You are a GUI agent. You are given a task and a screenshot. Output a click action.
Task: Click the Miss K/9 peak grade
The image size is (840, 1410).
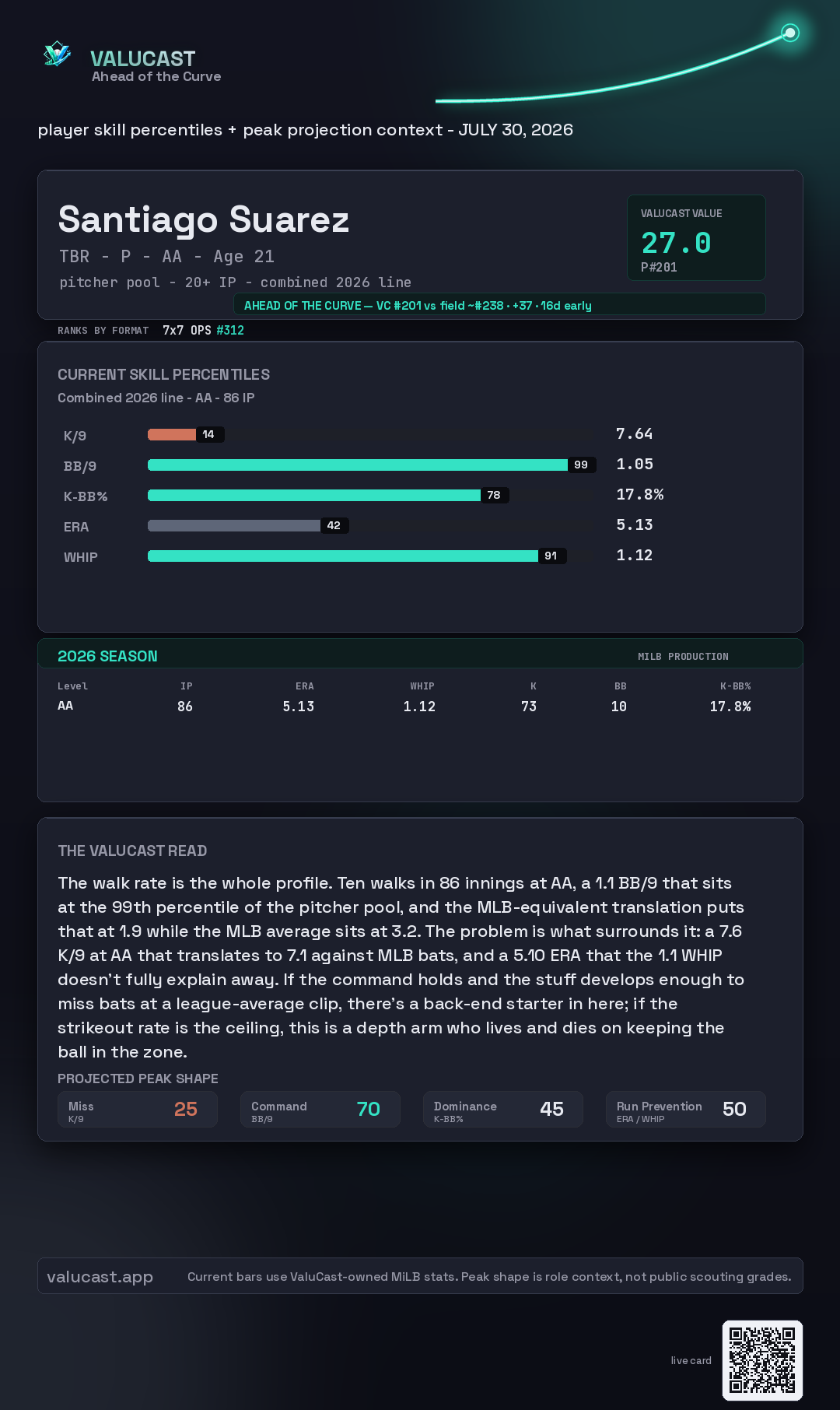pyautogui.click(x=138, y=1109)
